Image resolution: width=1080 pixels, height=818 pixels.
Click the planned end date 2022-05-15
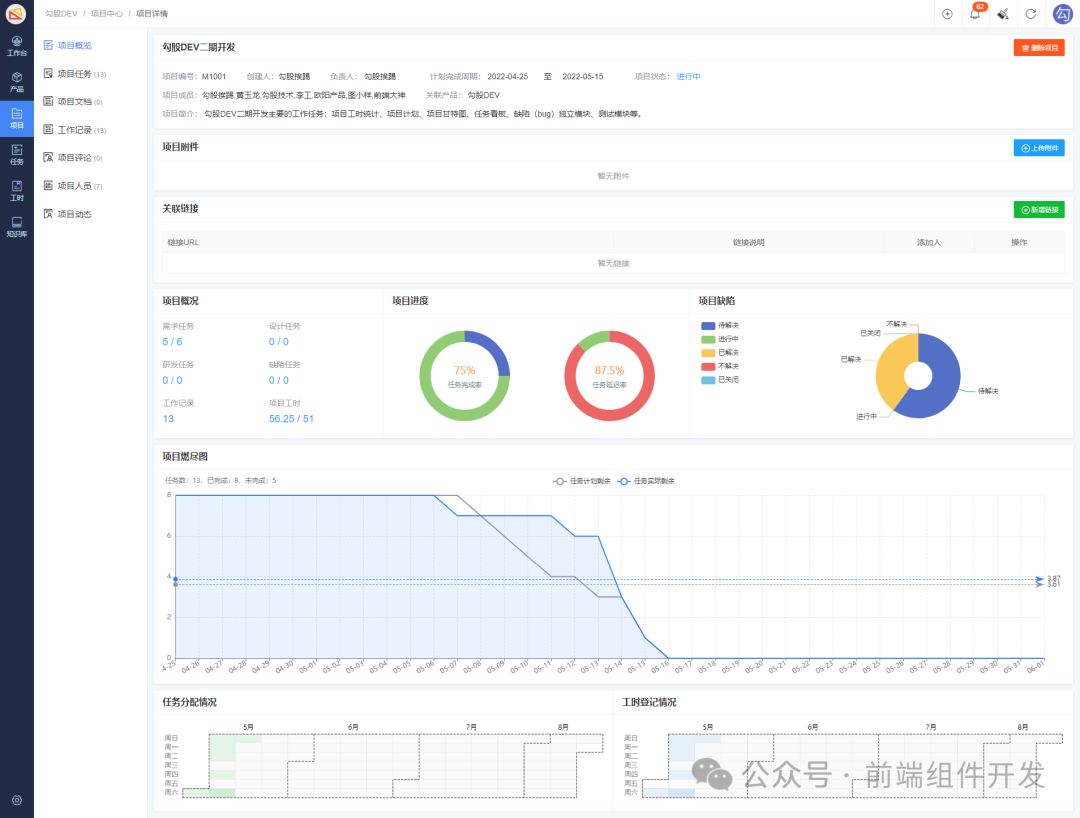(583, 76)
